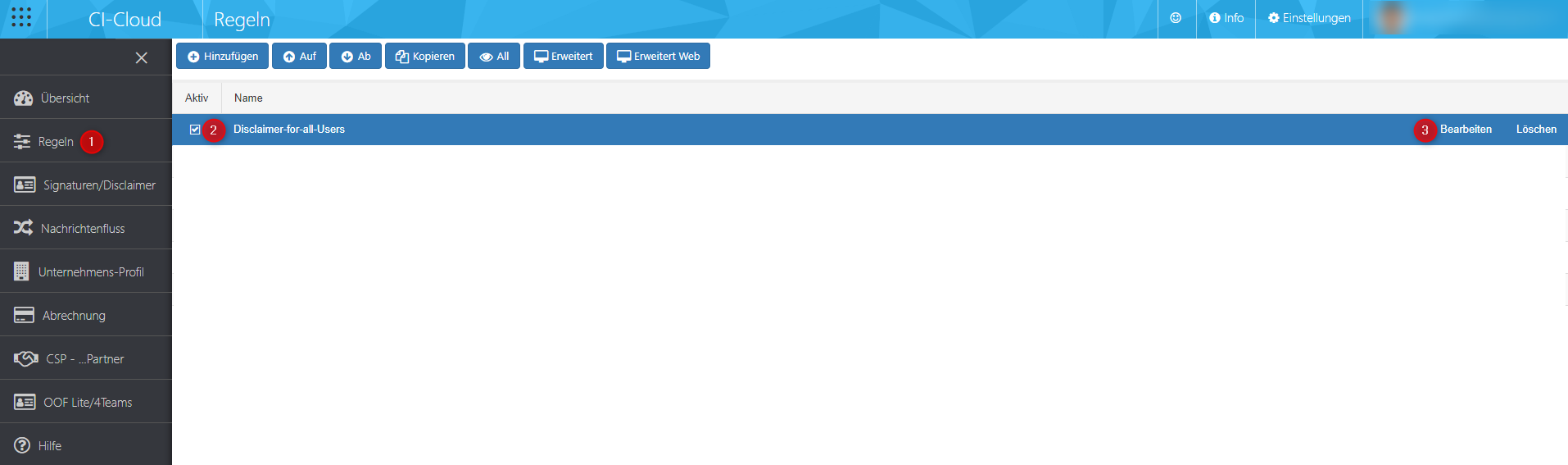Move rule up with Auf button
The image size is (1568, 465).
(299, 57)
